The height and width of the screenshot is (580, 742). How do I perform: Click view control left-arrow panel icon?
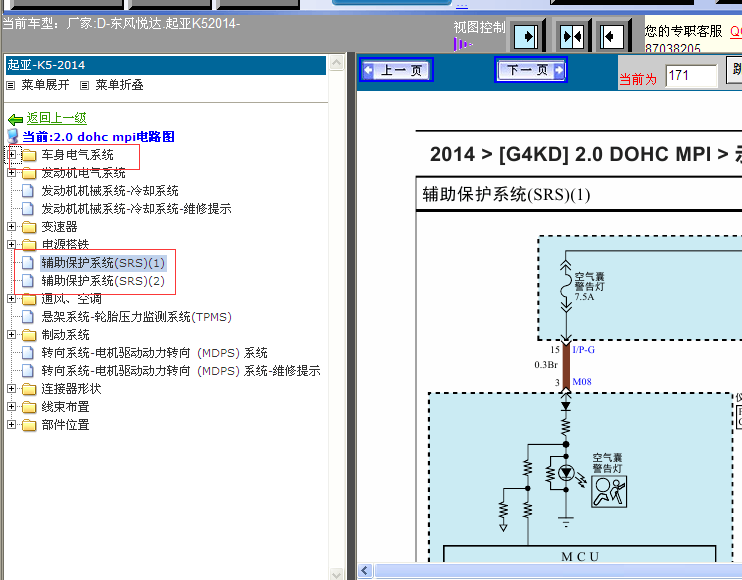[x=612, y=36]
